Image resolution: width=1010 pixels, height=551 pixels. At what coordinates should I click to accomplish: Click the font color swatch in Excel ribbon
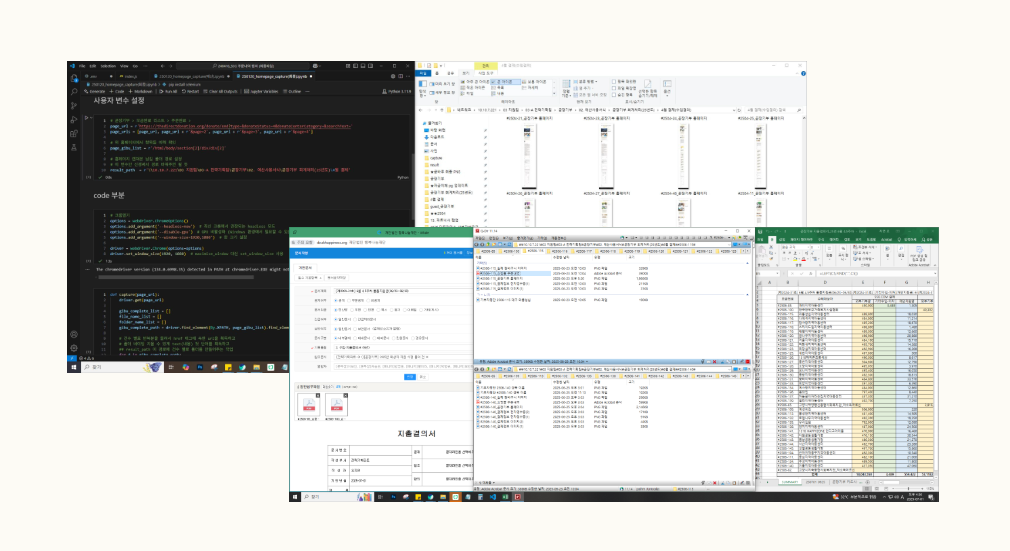[x=804, y=259]
